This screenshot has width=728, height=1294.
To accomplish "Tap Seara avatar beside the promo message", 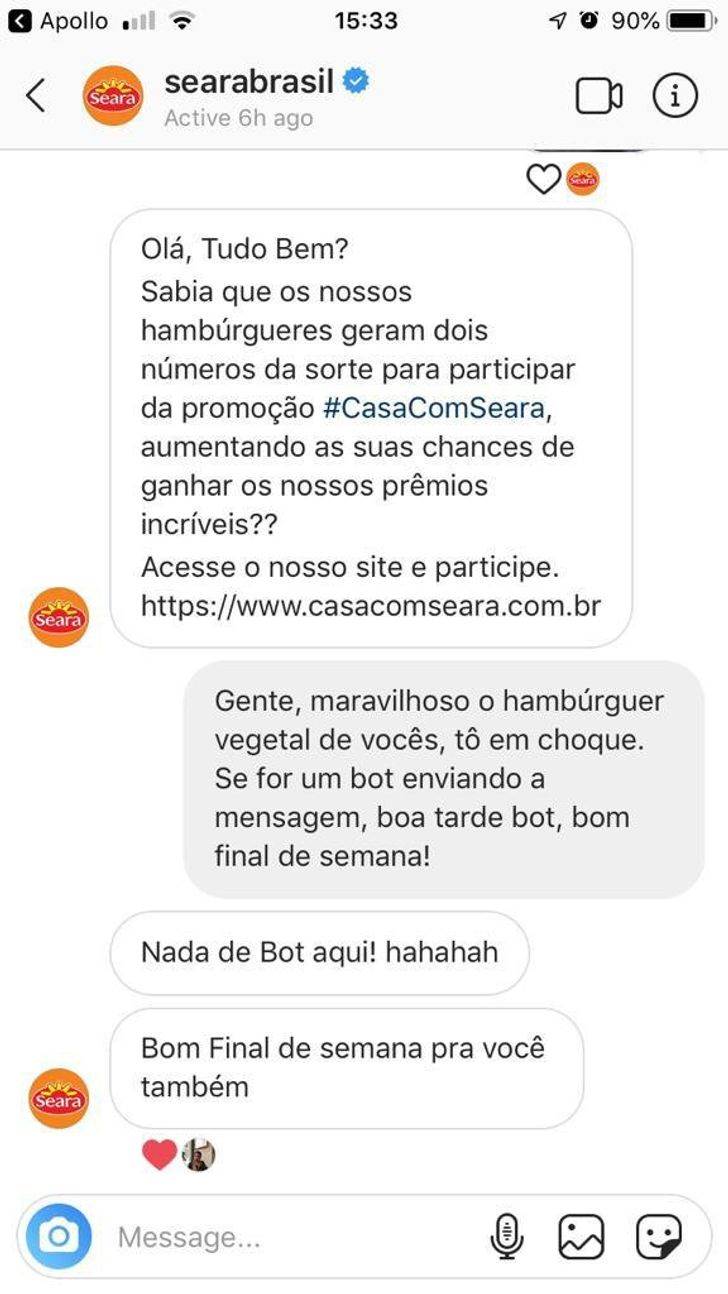I will tap(58, 617).
